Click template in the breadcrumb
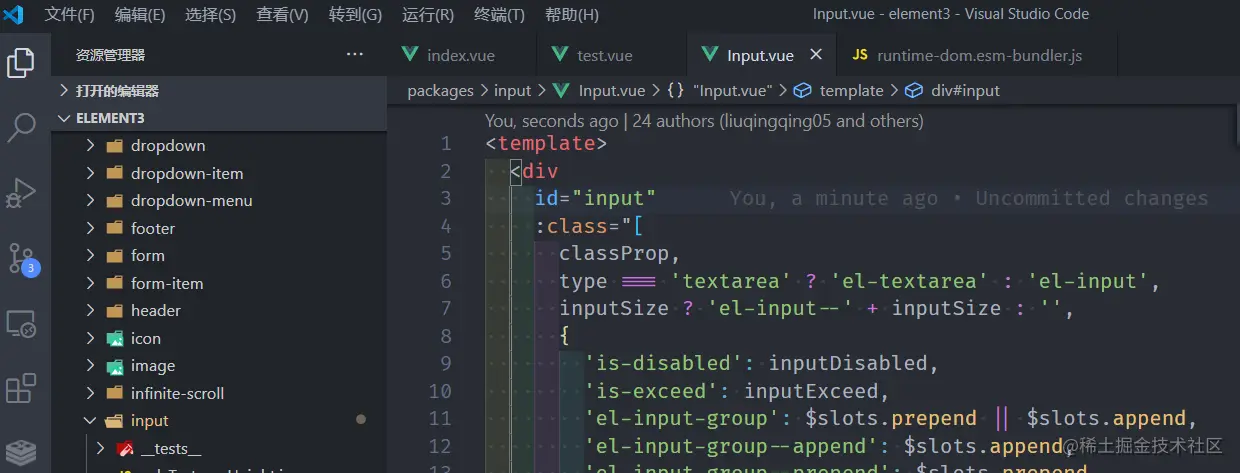The height and width of the screenshot is (473, 1240). click(x=851, y=90)
